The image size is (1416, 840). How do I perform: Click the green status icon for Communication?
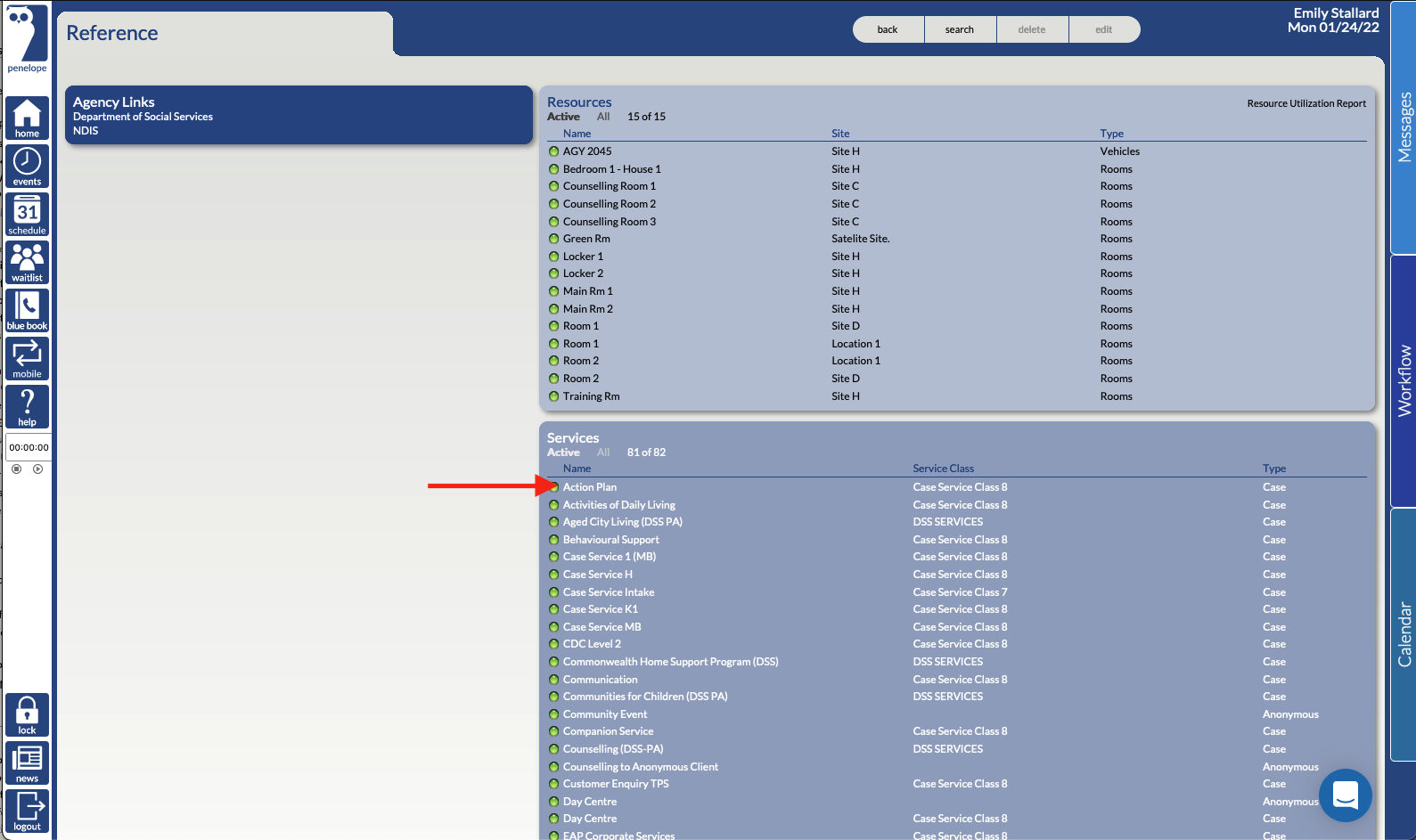[553, 680]
